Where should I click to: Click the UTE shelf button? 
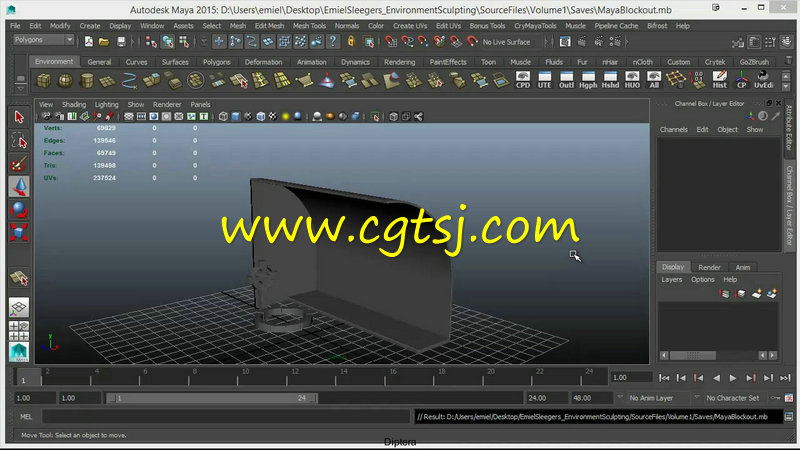pyautogui.click(x=544, y=80)
